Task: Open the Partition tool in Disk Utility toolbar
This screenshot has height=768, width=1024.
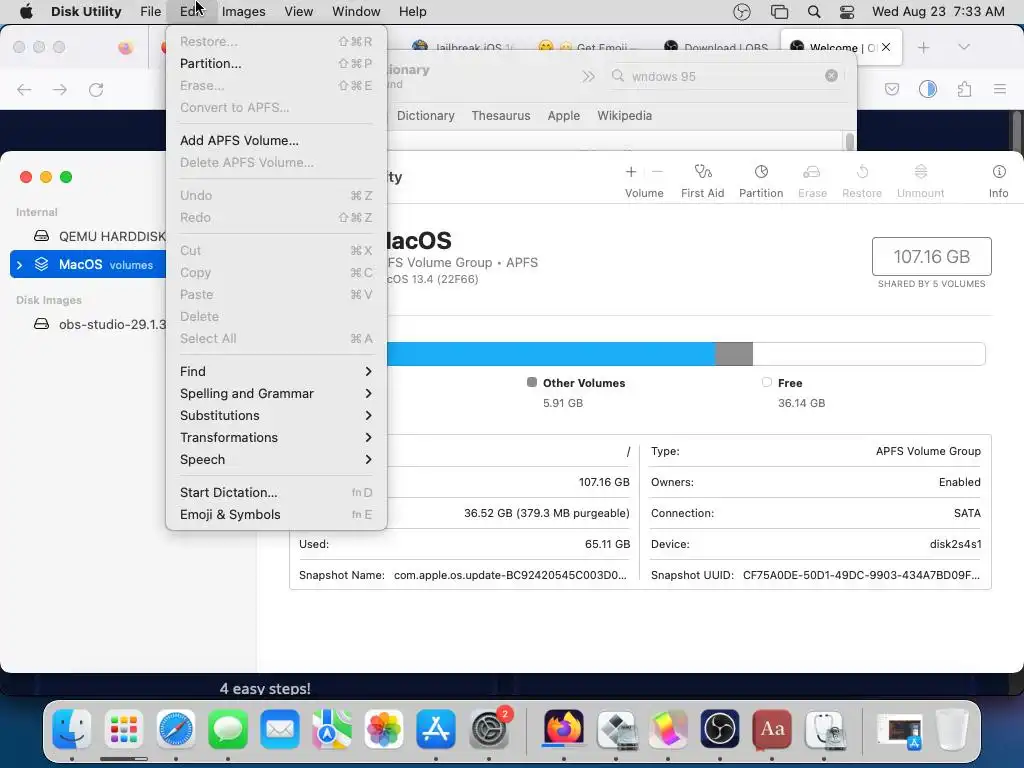Action: coord(761,181)
